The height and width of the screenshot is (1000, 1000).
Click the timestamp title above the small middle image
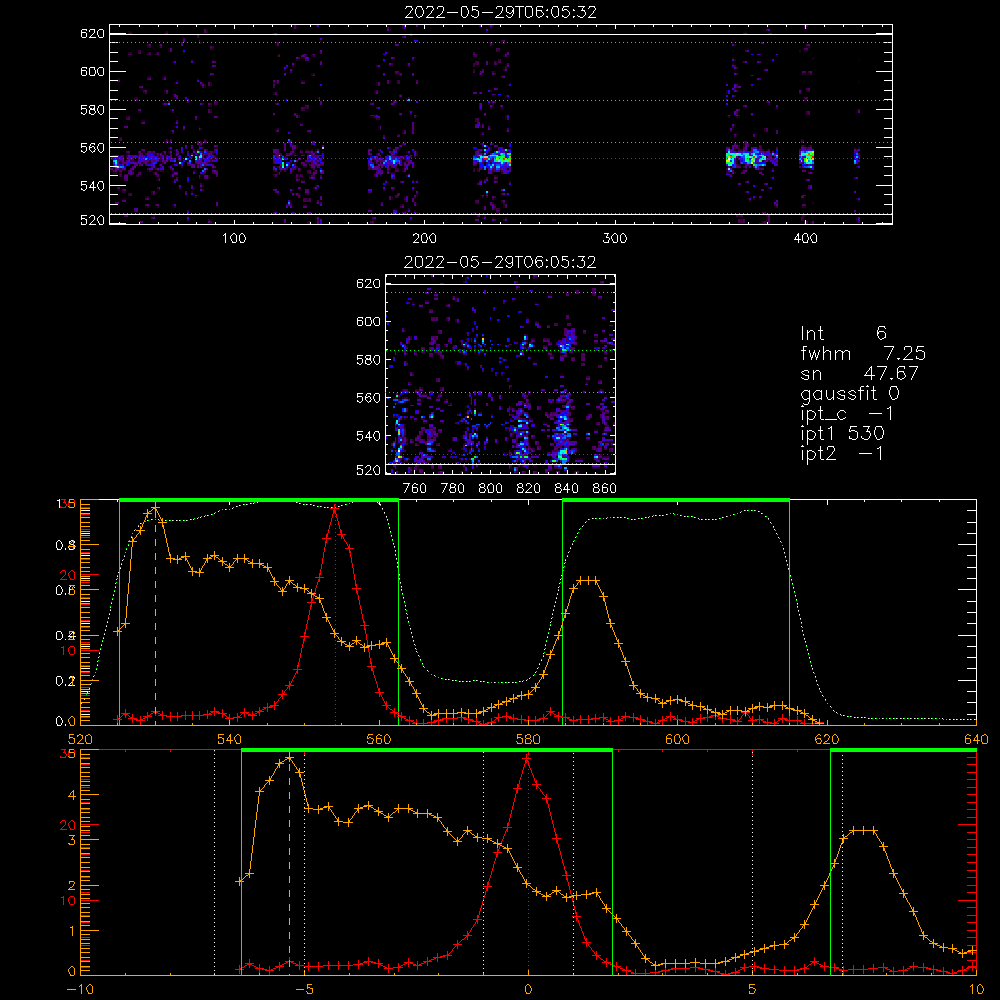500,262
